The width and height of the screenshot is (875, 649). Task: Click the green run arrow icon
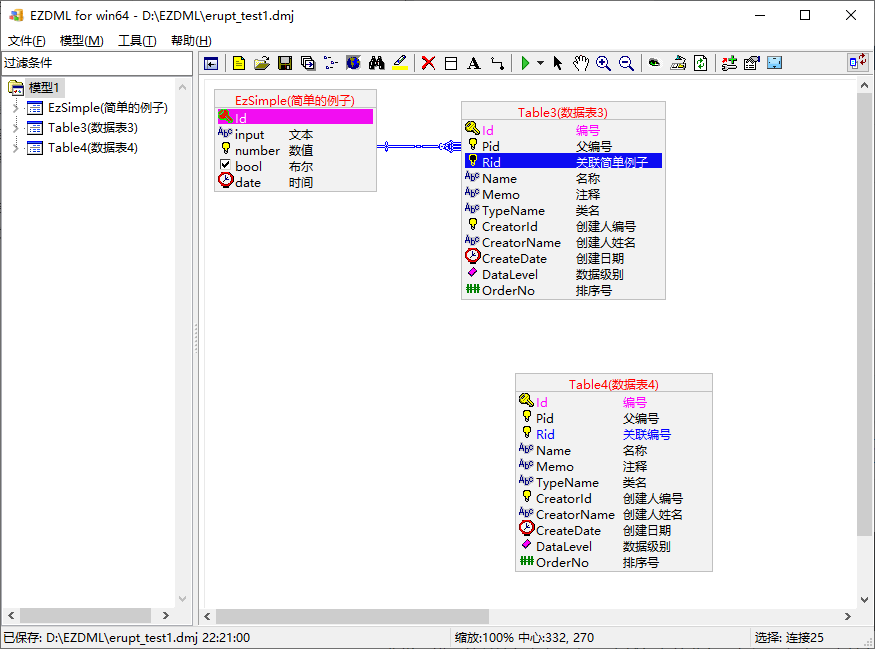525,63
